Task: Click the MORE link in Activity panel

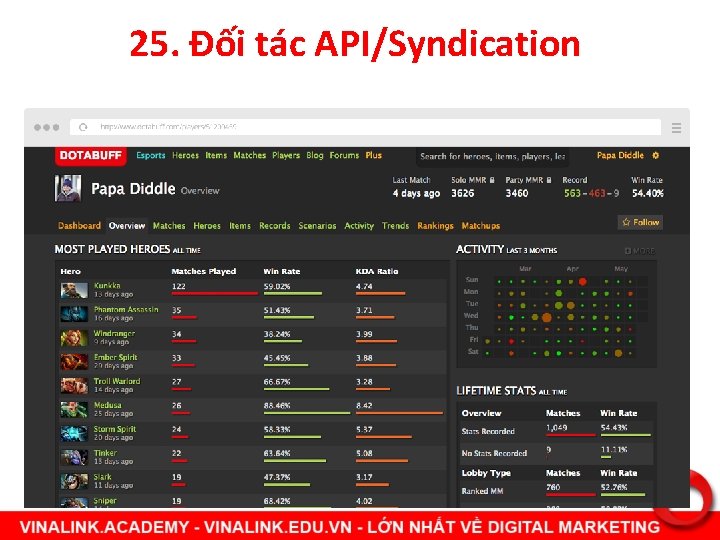Action: point(640,251)
